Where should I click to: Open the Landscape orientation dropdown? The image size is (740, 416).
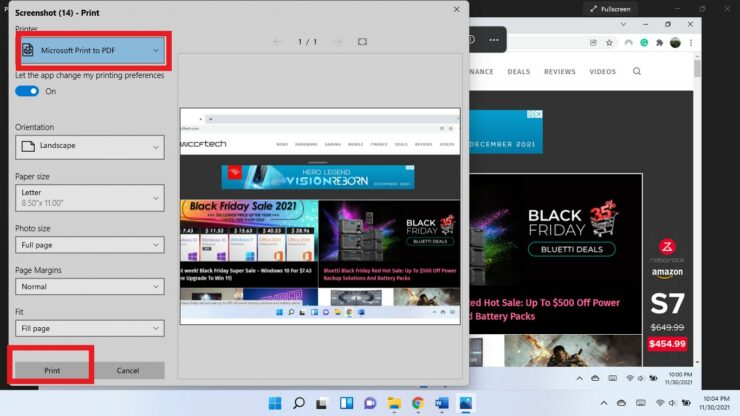pyautogui.click(x=90, y=147)
